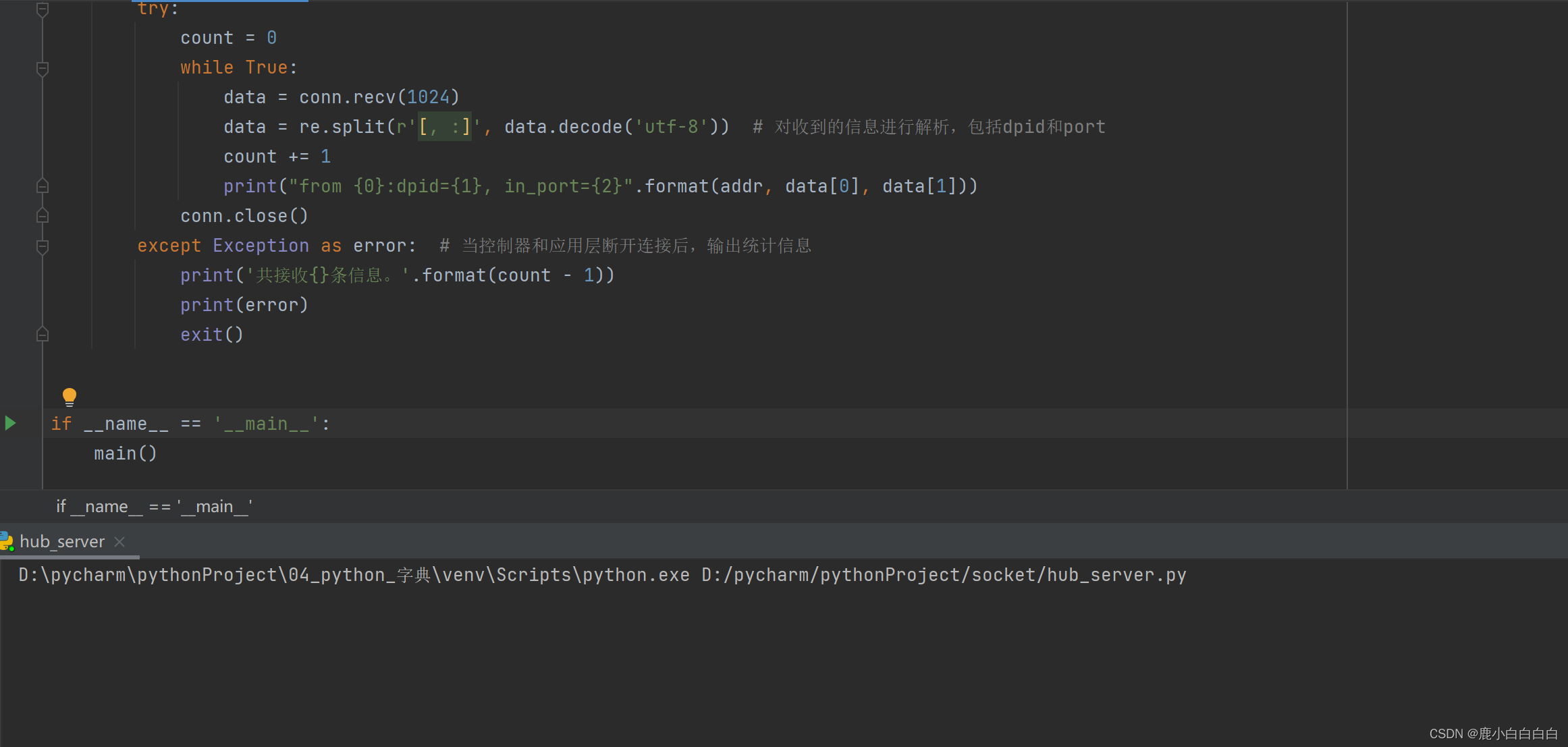This screenshot has width=1568, height=747.
Task: Click the comment mentioning dpid和port
Action: 929,127
